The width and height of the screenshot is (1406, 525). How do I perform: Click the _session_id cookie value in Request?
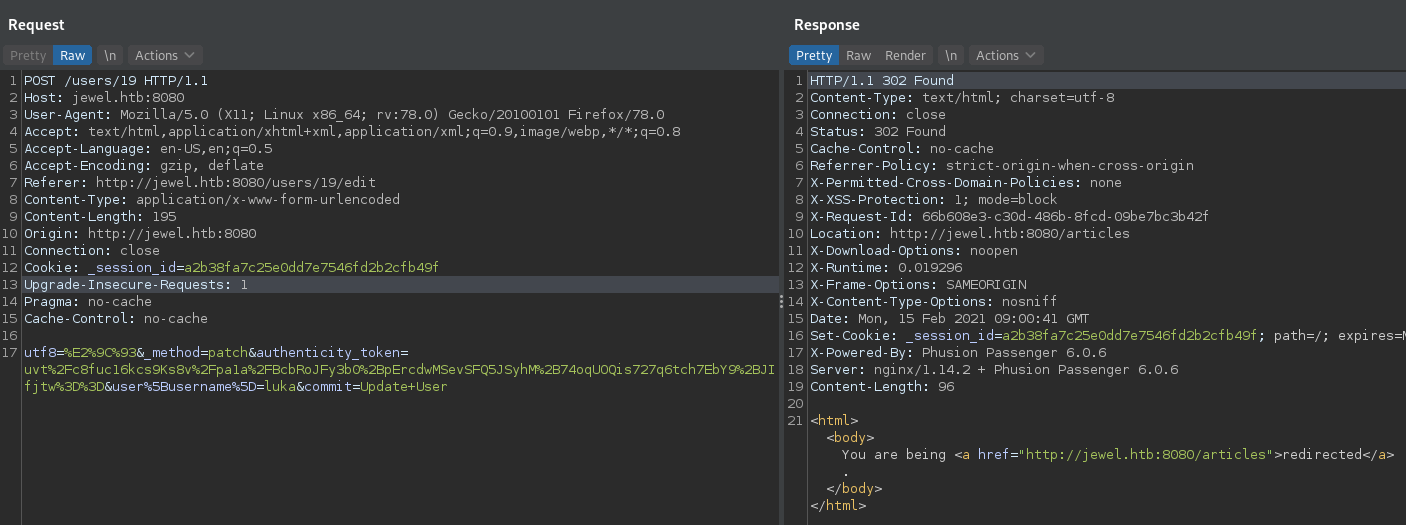pos(311,268)
